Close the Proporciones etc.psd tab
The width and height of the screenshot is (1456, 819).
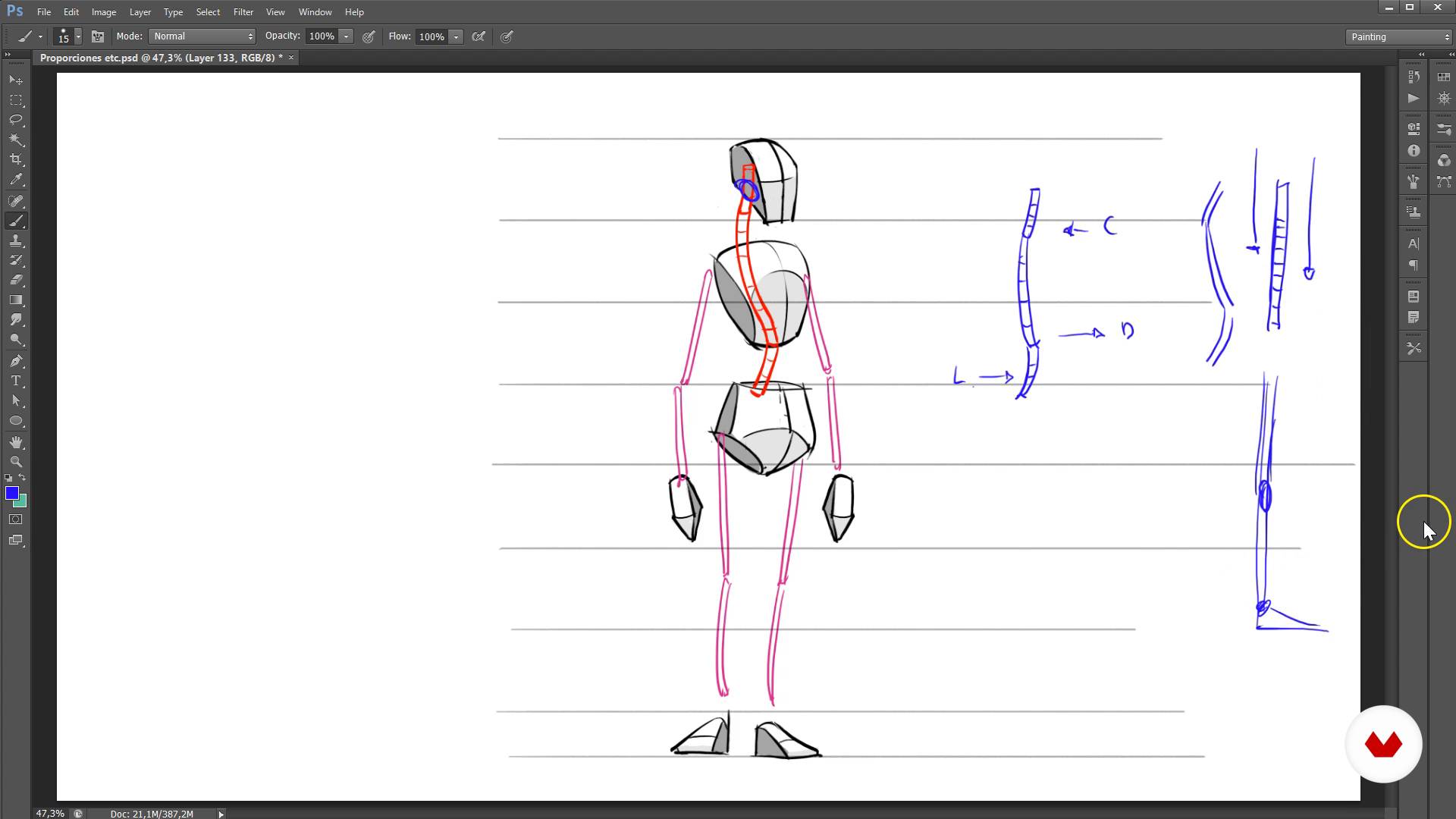click(x=291, y=58)
